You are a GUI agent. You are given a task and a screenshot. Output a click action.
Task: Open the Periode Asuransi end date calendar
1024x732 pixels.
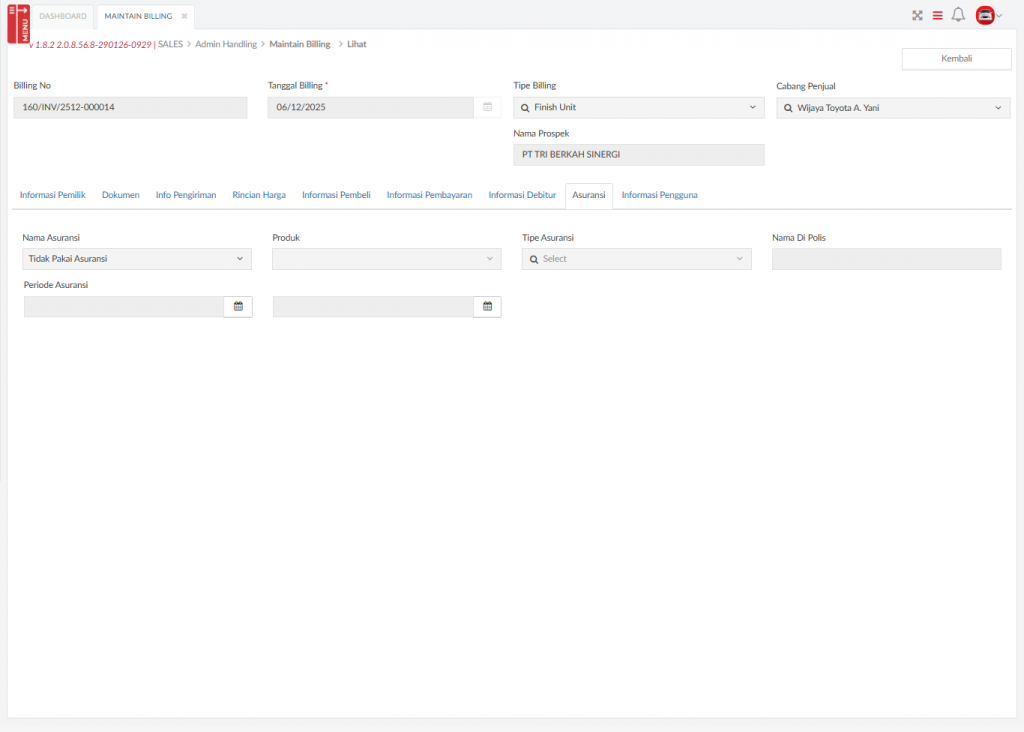pyautogui.click(x=488, y=307)
